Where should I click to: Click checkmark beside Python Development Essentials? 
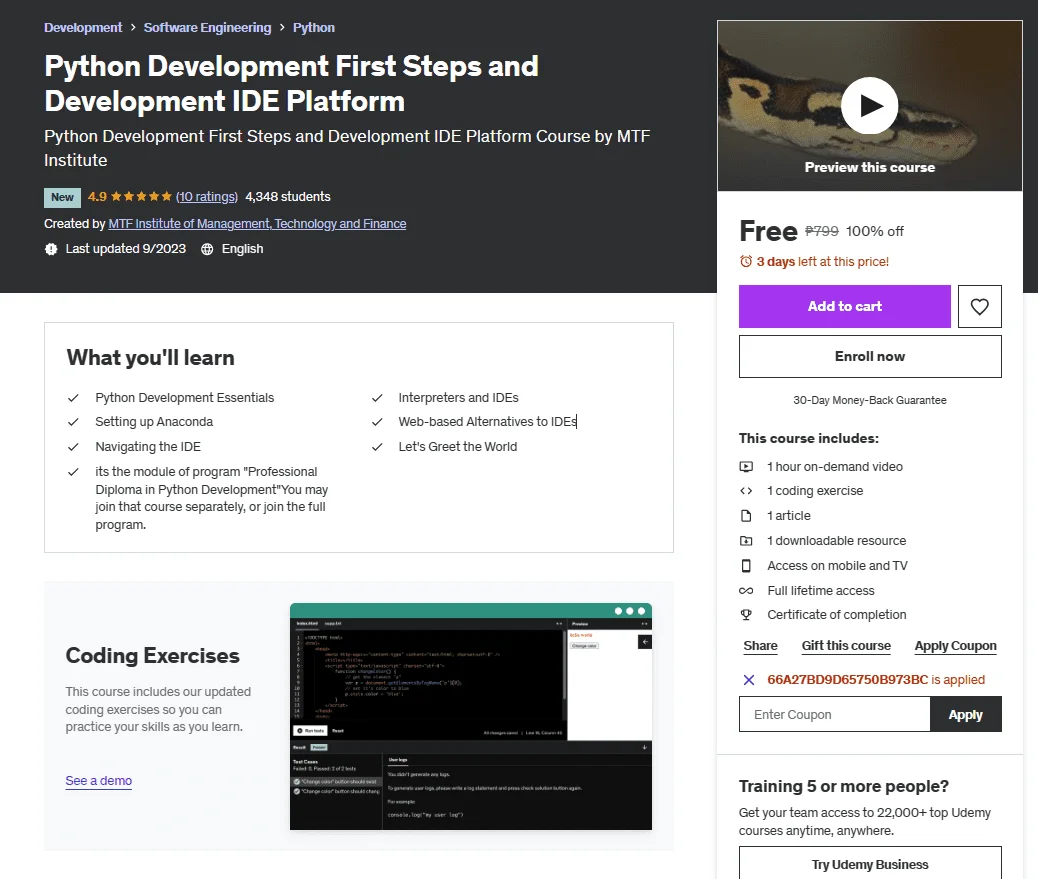tap(73, 398)
